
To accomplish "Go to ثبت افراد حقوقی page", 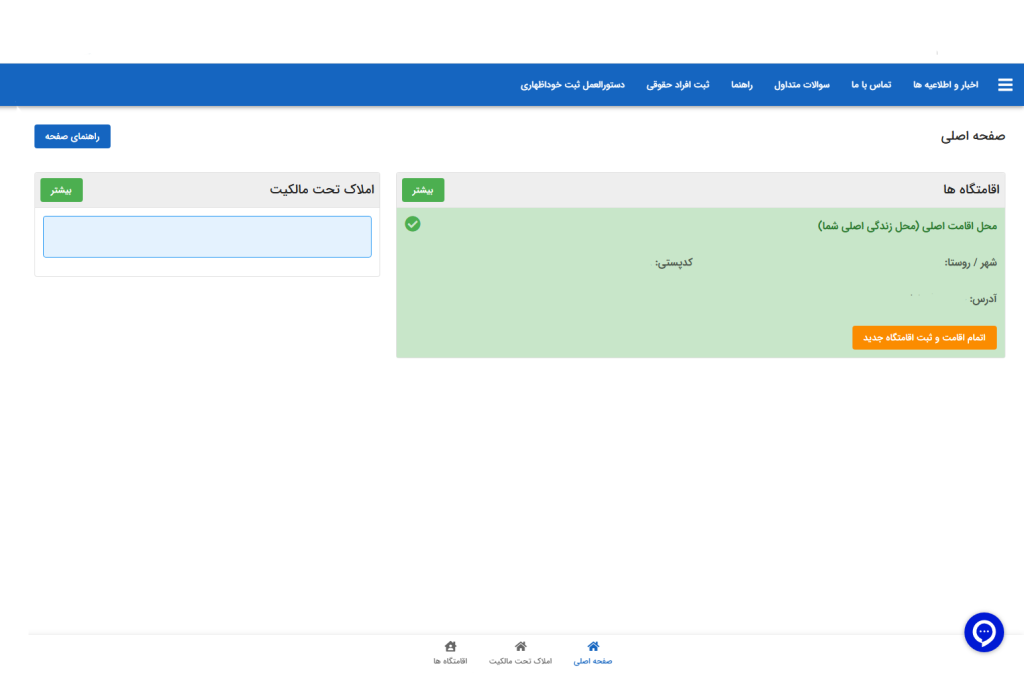I will pyautogui.click(x=678, y=85).
